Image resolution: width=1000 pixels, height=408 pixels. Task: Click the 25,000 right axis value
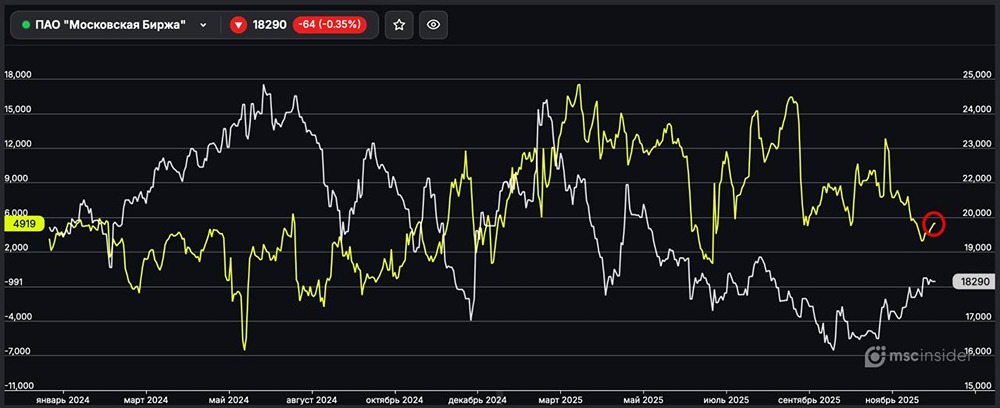click(x=976, y=76)
